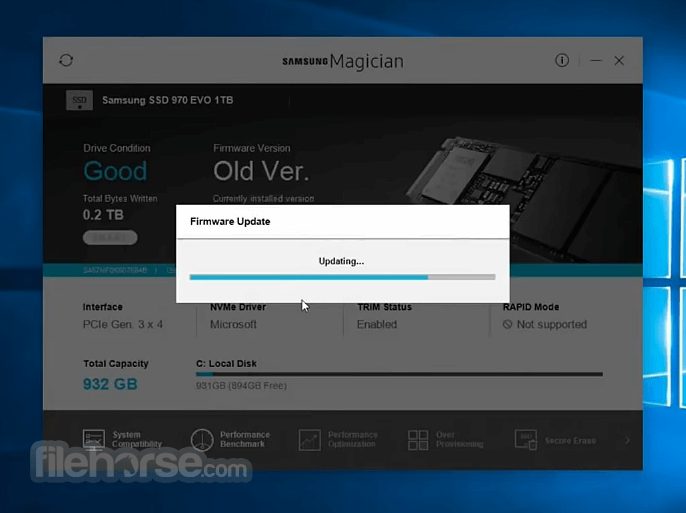Open Performance Optimization chart icon
The height and width of the screenshot is (513, 686).
click(310, 440)
